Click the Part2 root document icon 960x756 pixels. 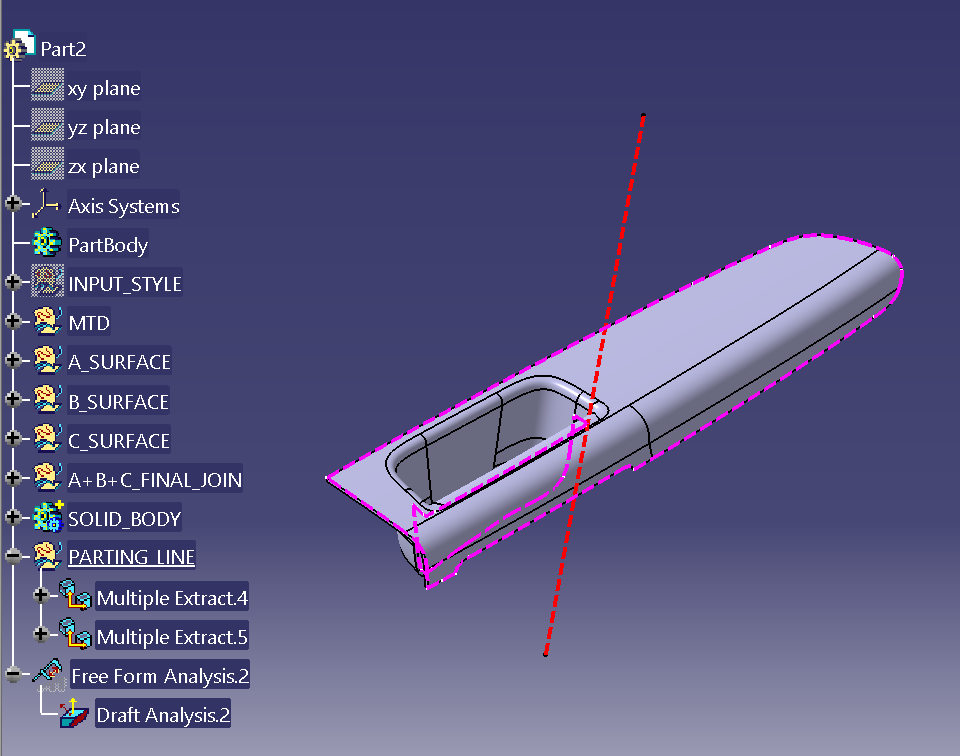click(x=20, y=45)
